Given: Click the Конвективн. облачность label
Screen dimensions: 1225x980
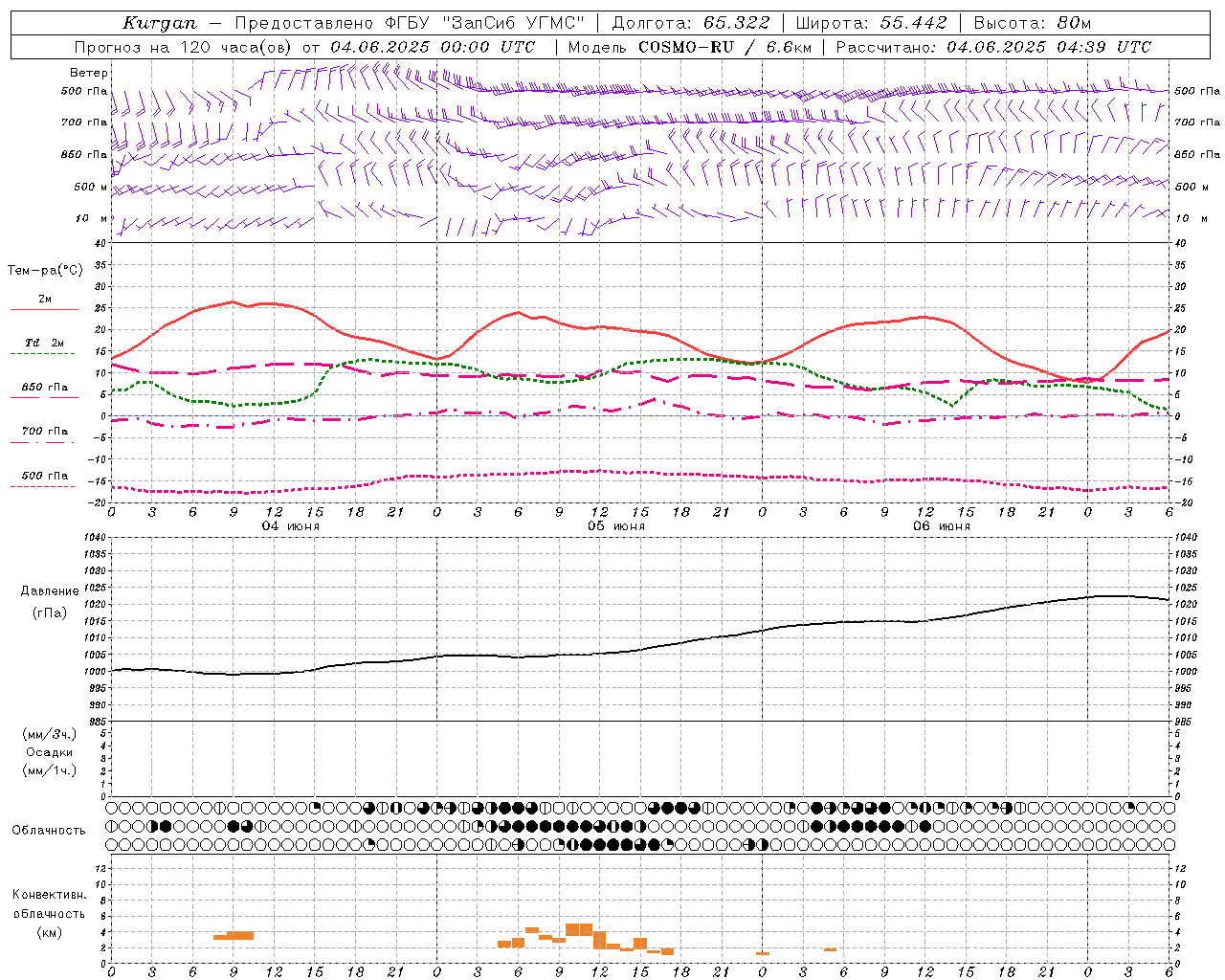Looking at the screenshot, I should 49,904.
